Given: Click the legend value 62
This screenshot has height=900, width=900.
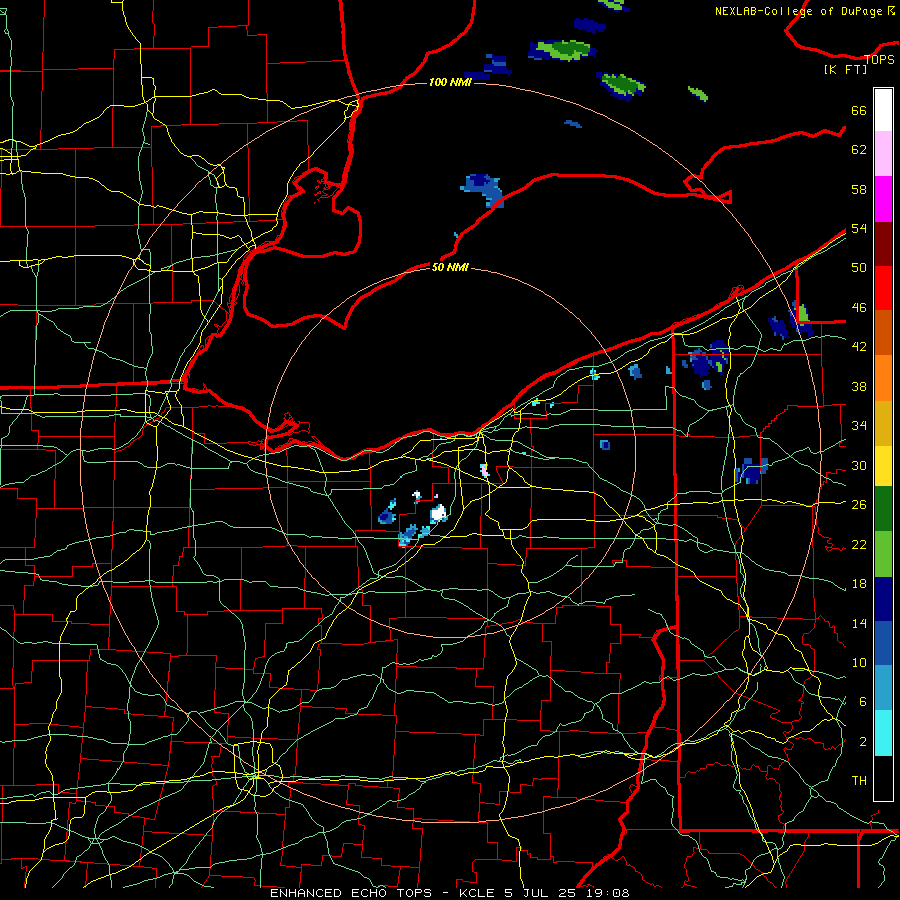Looking at the screenshot, I should click(x=859, y=150).
